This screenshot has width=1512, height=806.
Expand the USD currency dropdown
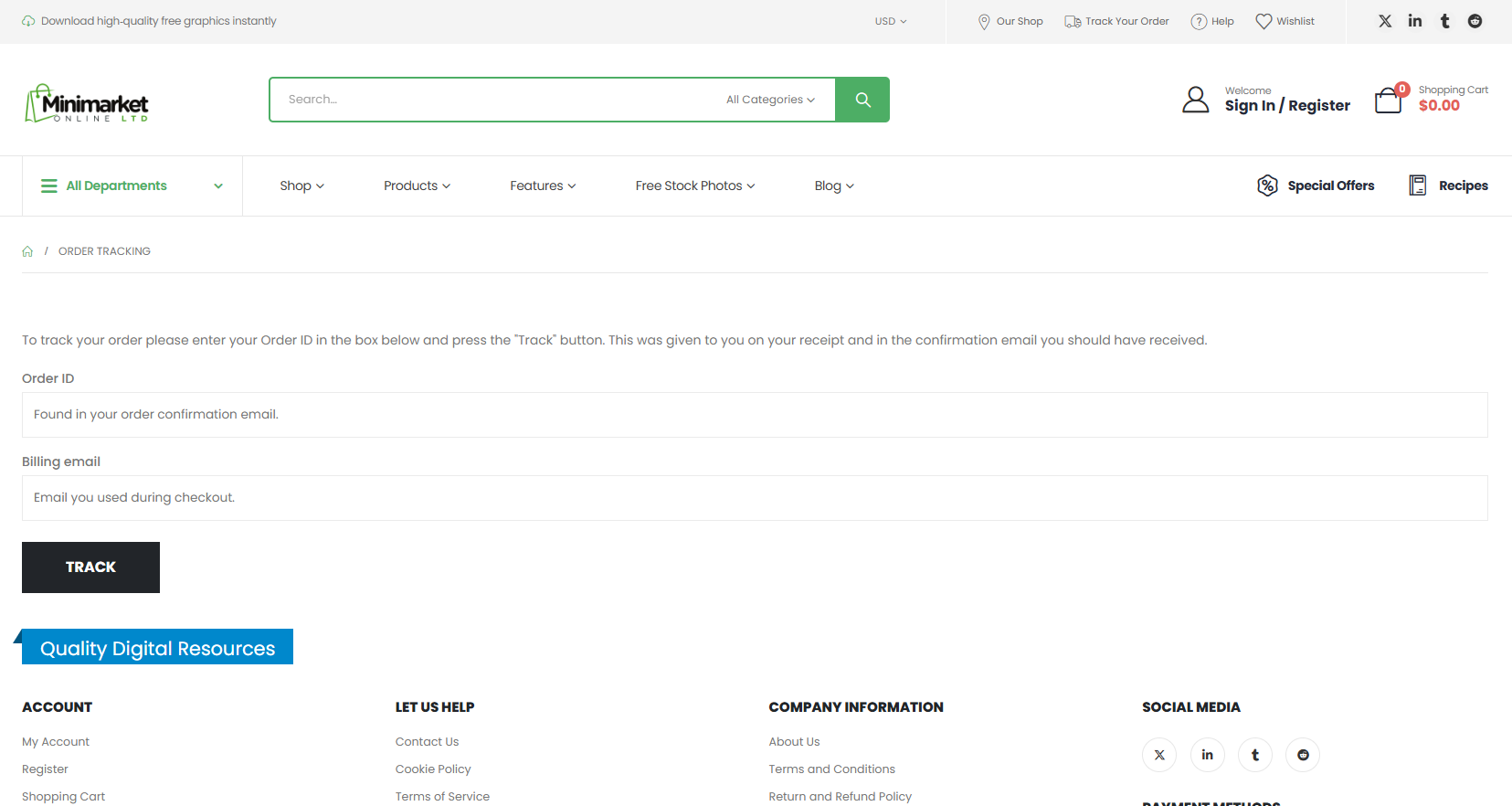click(x=890, y=21)
